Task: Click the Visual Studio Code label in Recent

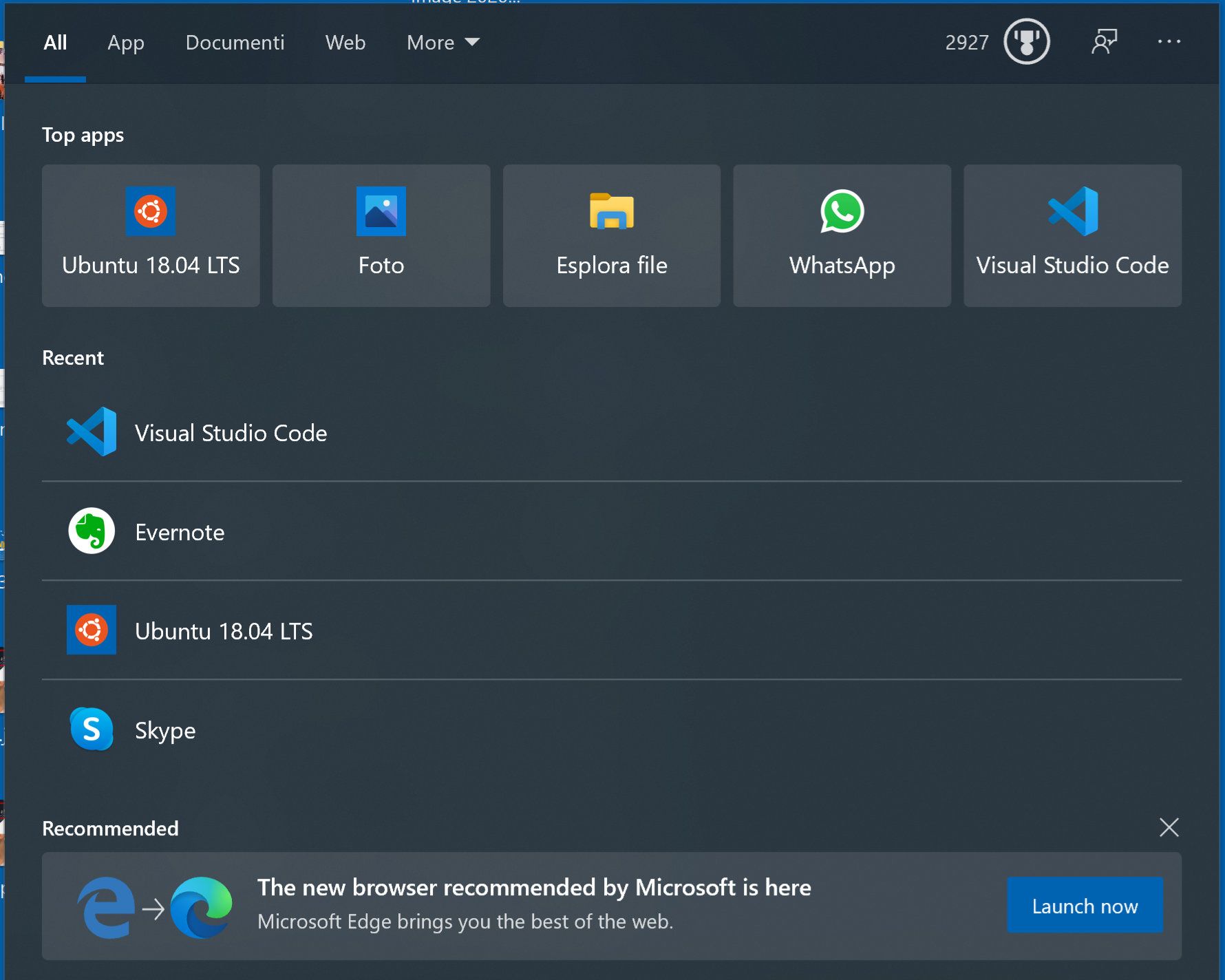Action: click(x=231, y=433)
